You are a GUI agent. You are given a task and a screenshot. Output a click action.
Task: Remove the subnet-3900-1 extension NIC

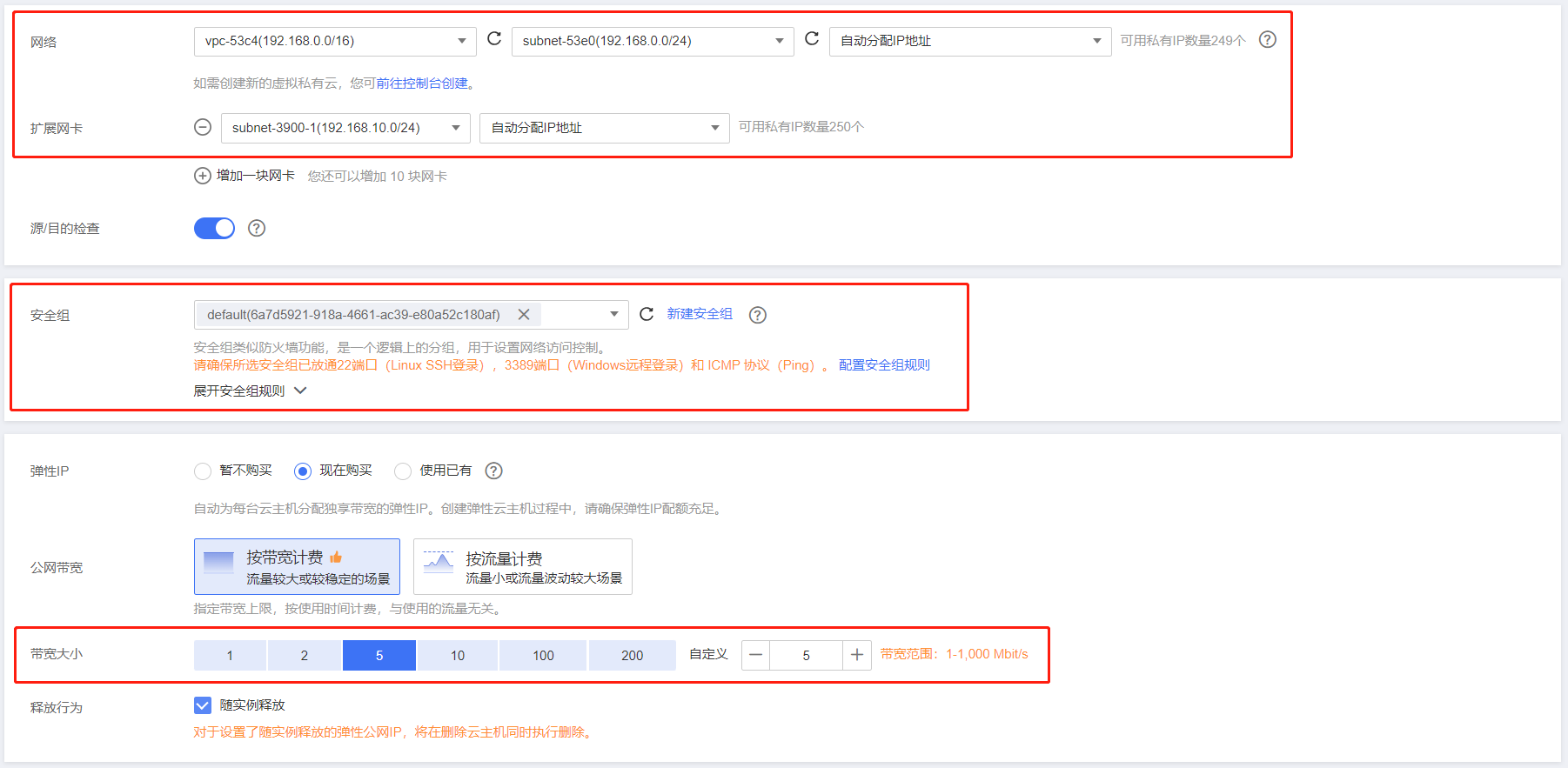[203, 128]
